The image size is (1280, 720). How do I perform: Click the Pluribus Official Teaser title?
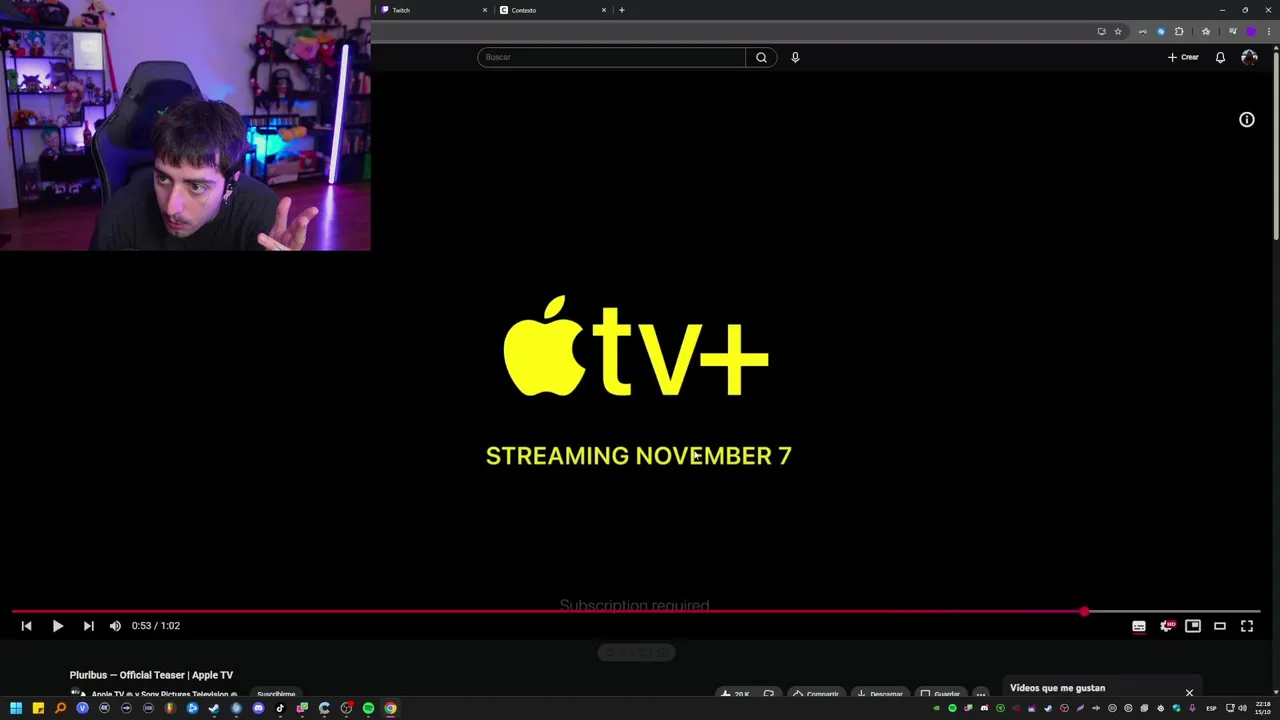151,675
